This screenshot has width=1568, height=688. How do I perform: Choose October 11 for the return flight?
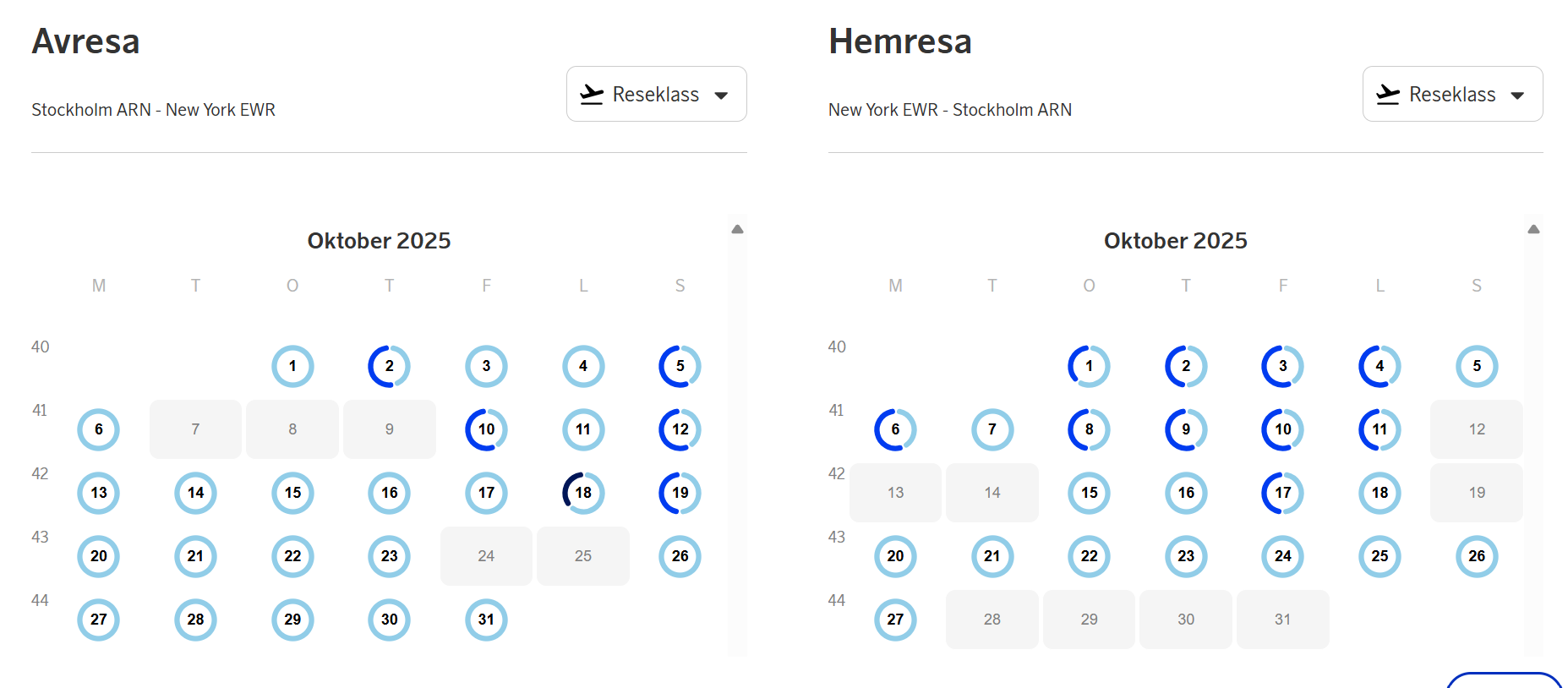point(1380,429)
